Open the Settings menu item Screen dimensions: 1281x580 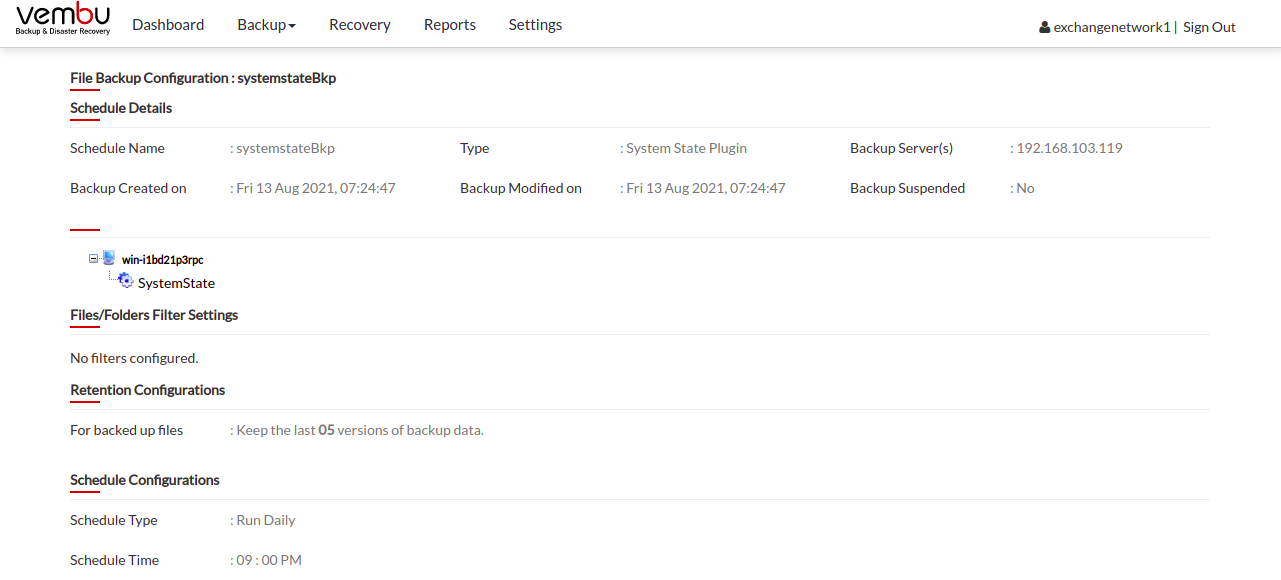tap(535, 25)
